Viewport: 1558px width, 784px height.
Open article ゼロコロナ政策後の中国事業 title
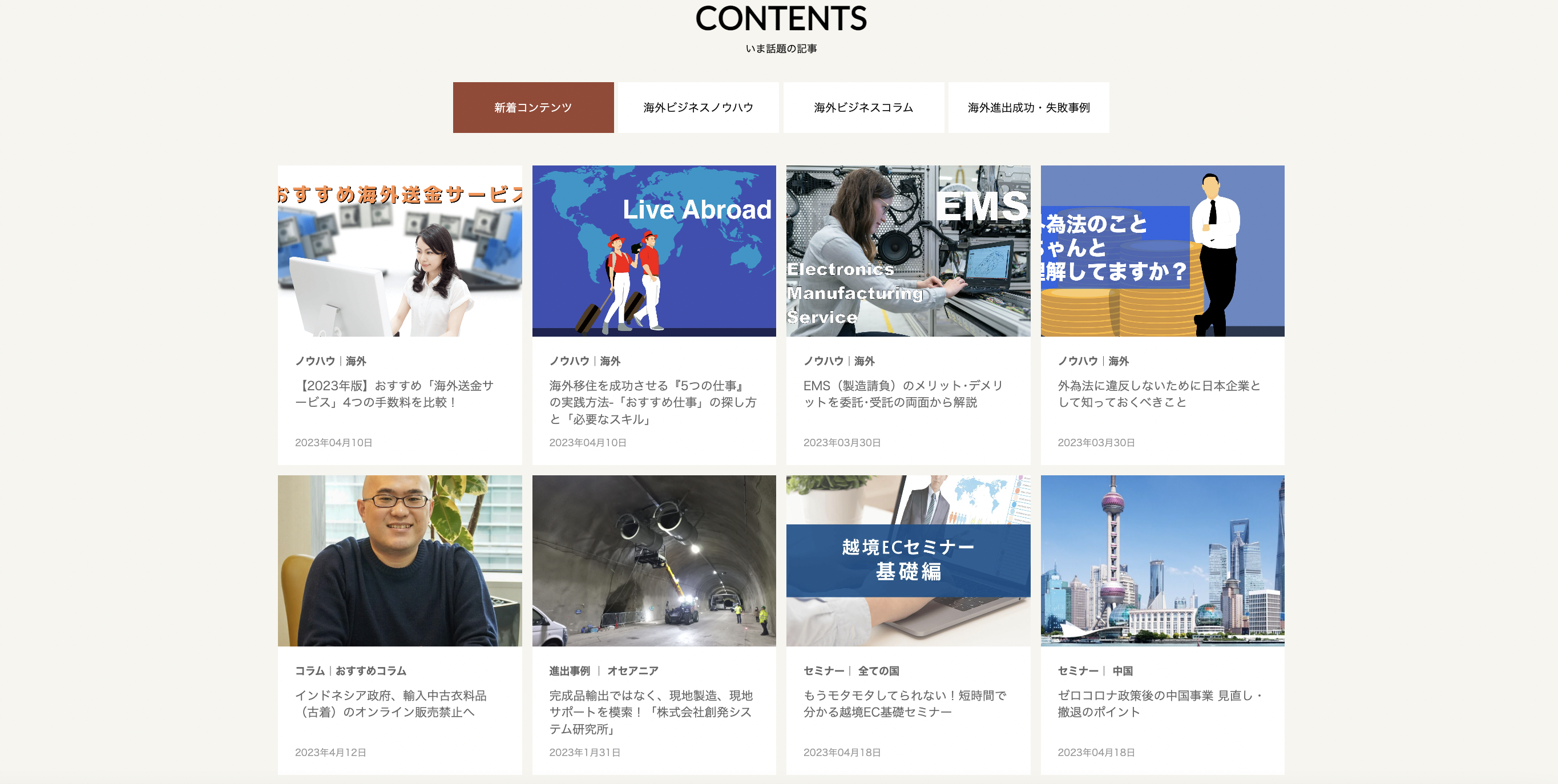point(1160,704)
